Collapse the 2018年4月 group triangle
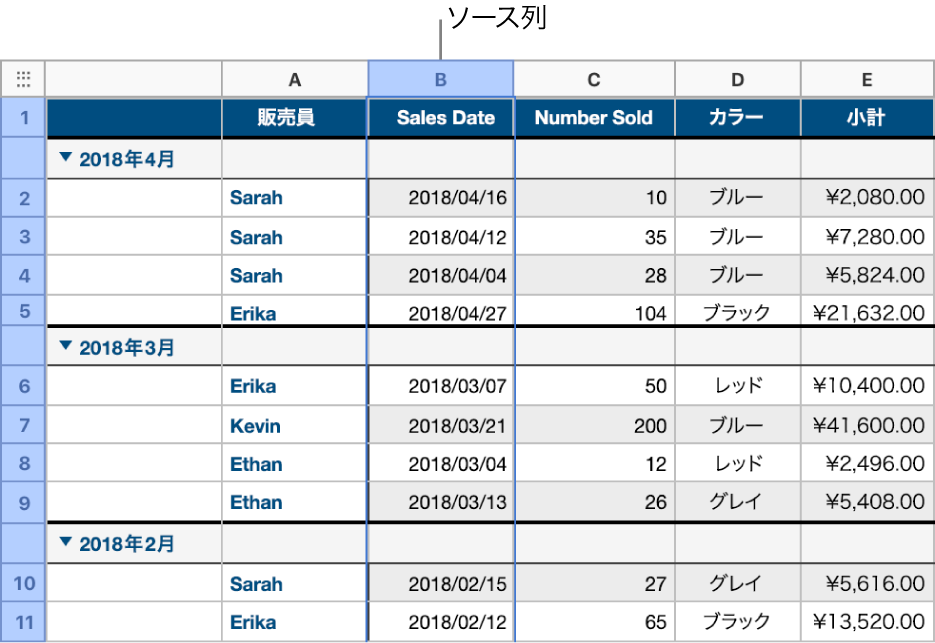This screenshot has width=935, height=643. click(64, 158)
